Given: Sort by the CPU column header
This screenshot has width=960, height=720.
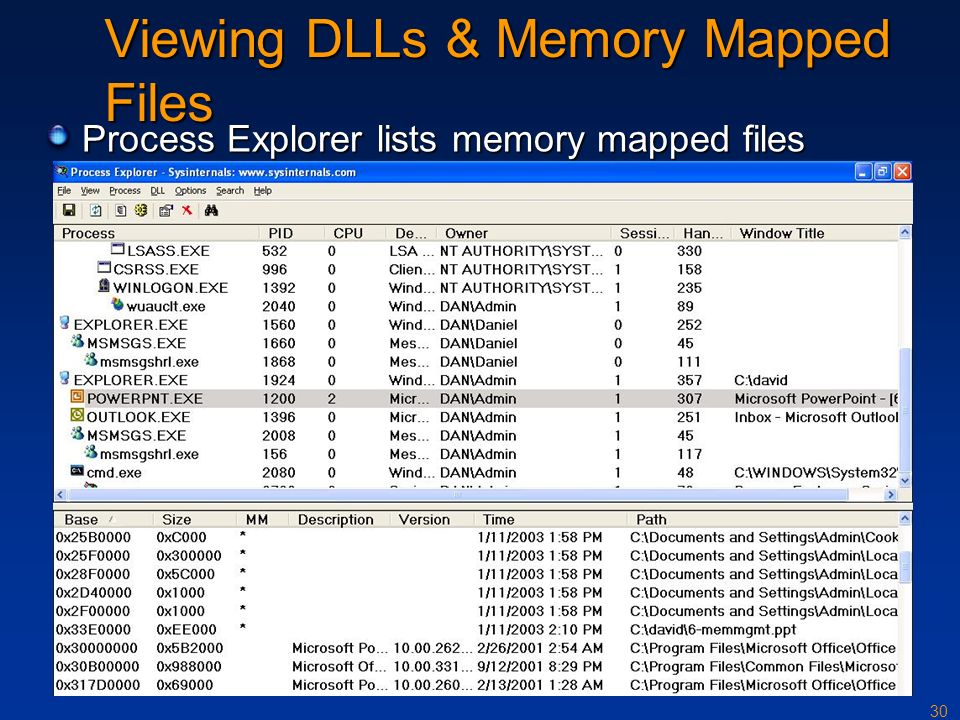Looking at the screenshot, I should pos(355,233).
